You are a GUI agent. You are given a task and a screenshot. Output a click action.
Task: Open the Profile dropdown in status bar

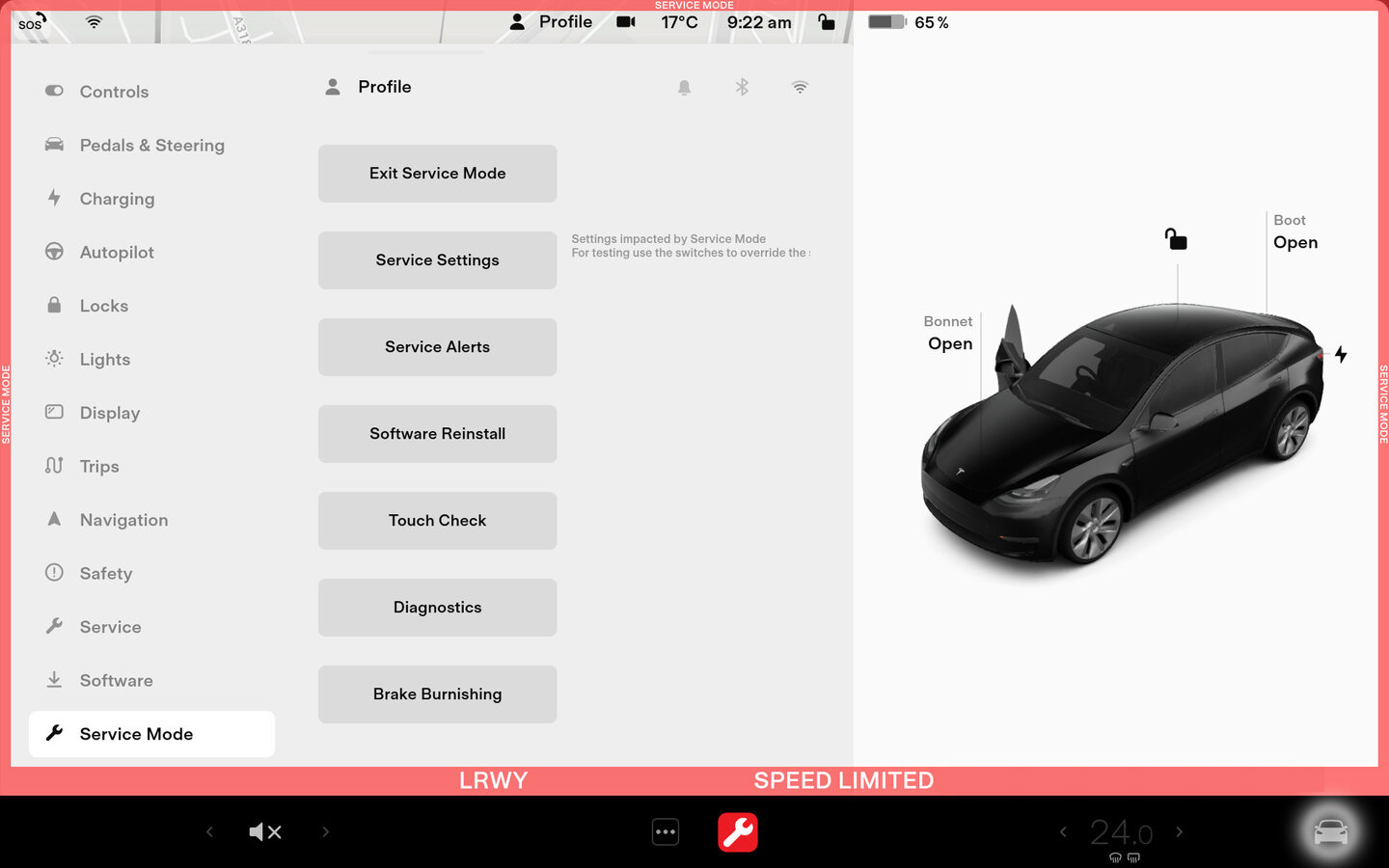[x=552, y=22]
